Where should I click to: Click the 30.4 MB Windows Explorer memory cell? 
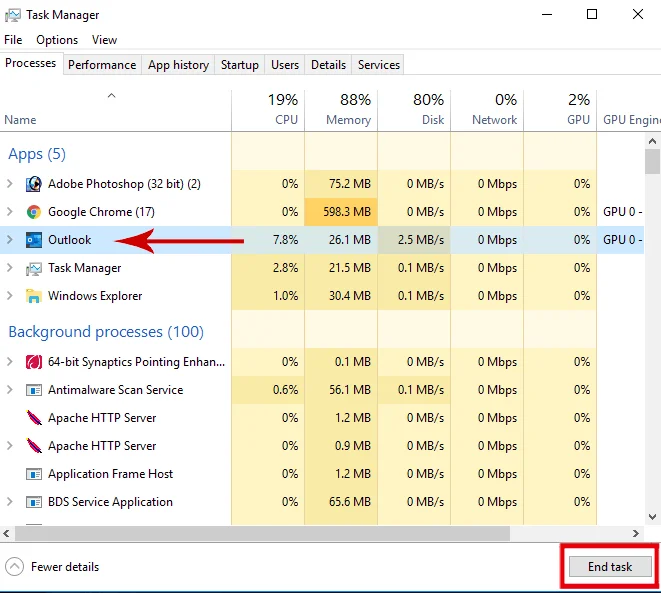341,296
